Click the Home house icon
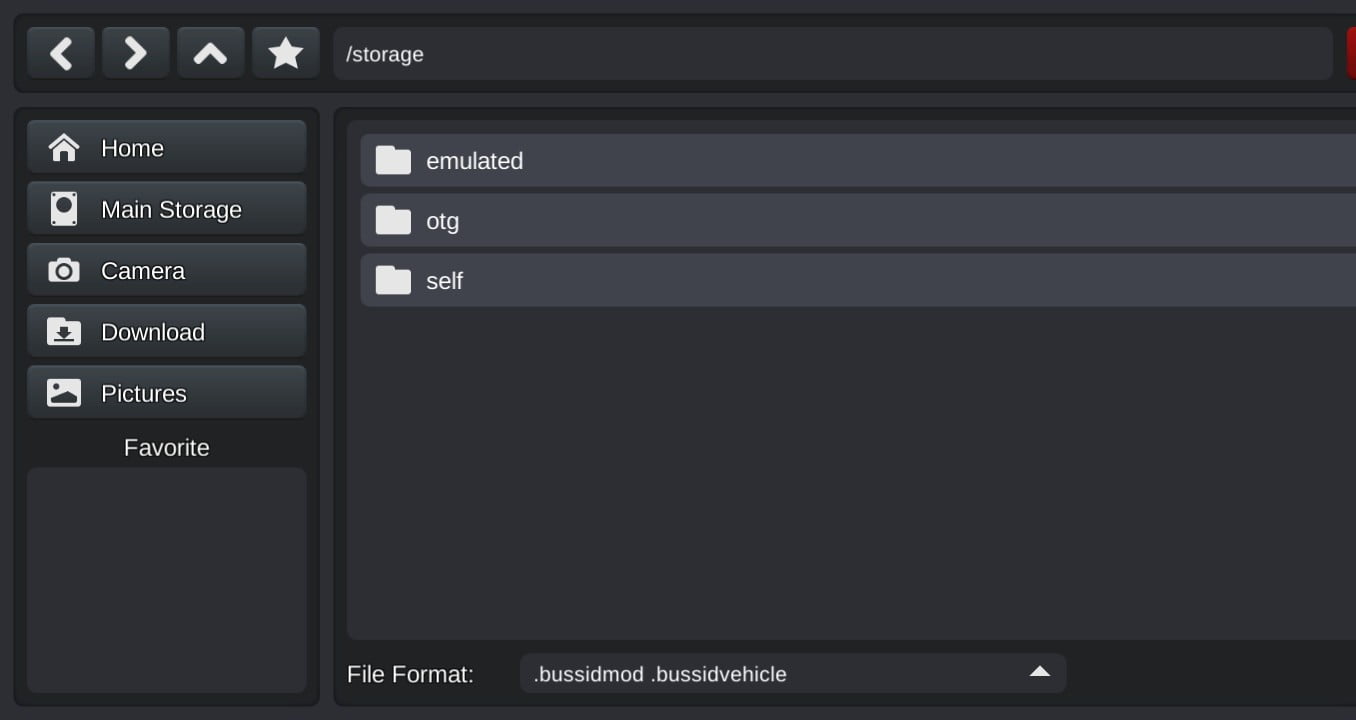 tap(64, 148)
